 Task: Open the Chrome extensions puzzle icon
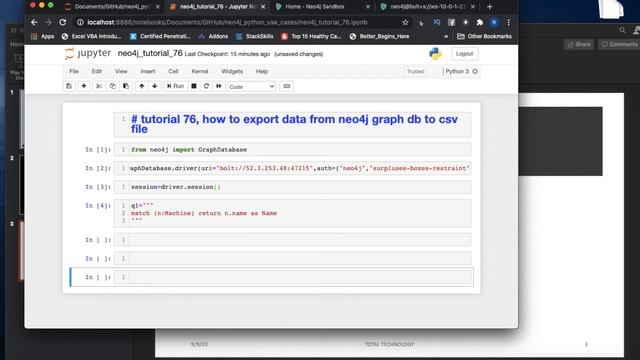(x=480, y=22)
